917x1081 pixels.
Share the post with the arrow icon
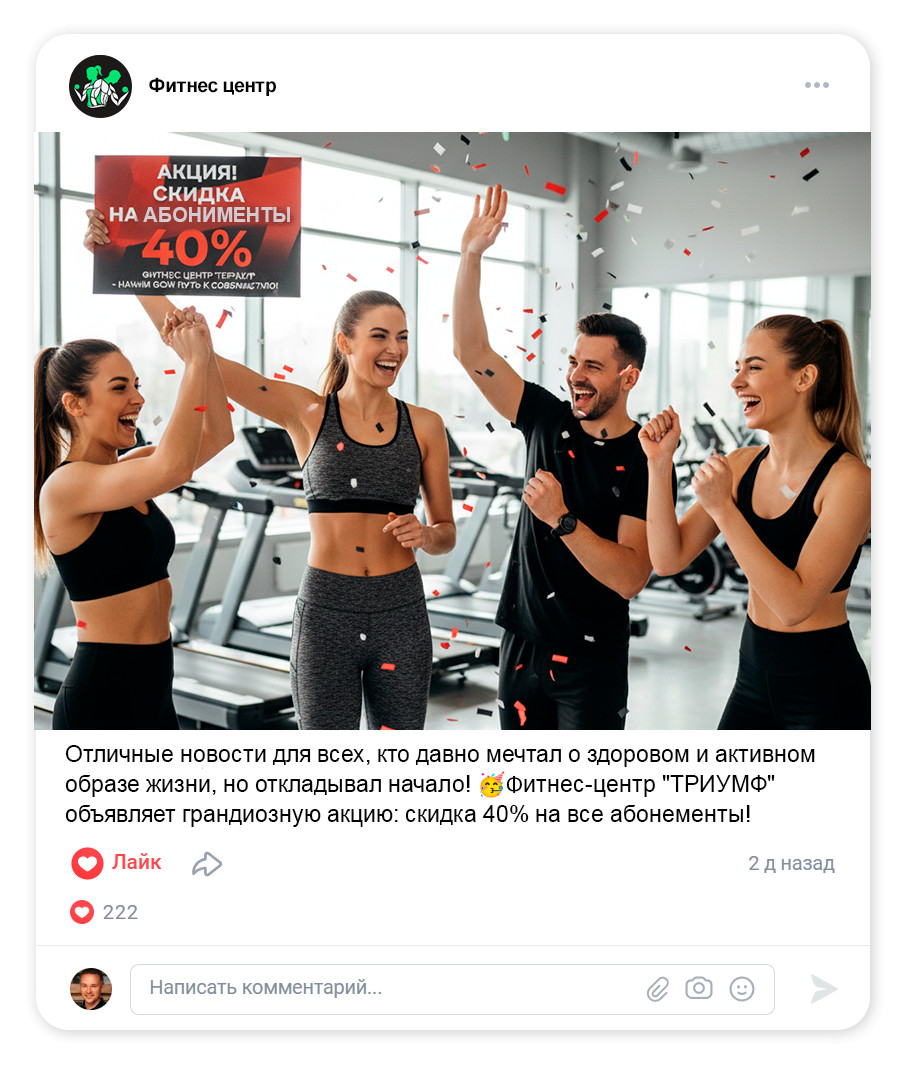click(x=207, y=864)
